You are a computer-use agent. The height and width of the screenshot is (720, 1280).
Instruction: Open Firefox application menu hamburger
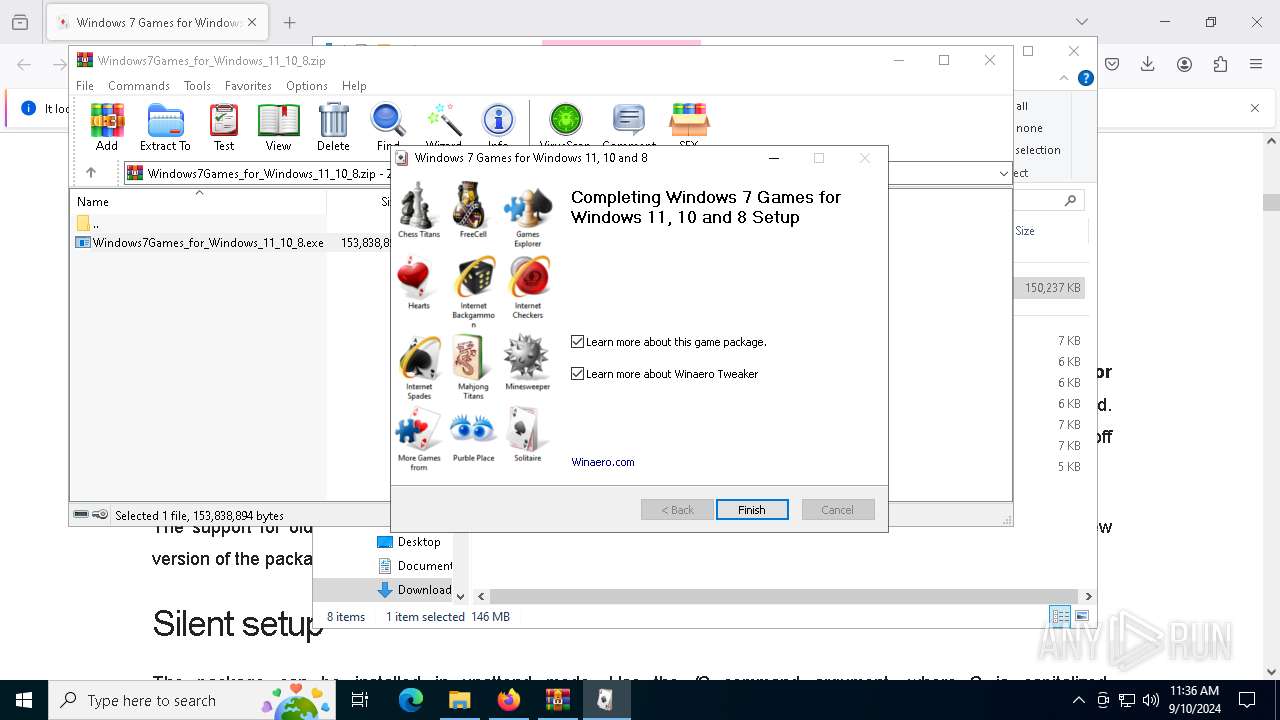tap(1255, 64)
